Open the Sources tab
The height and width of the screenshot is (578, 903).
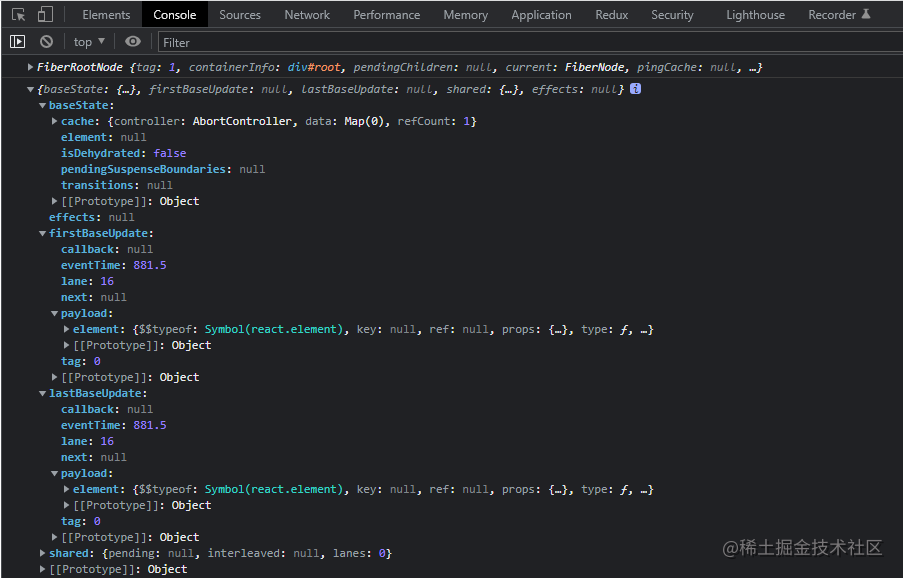tap(240, 15)
